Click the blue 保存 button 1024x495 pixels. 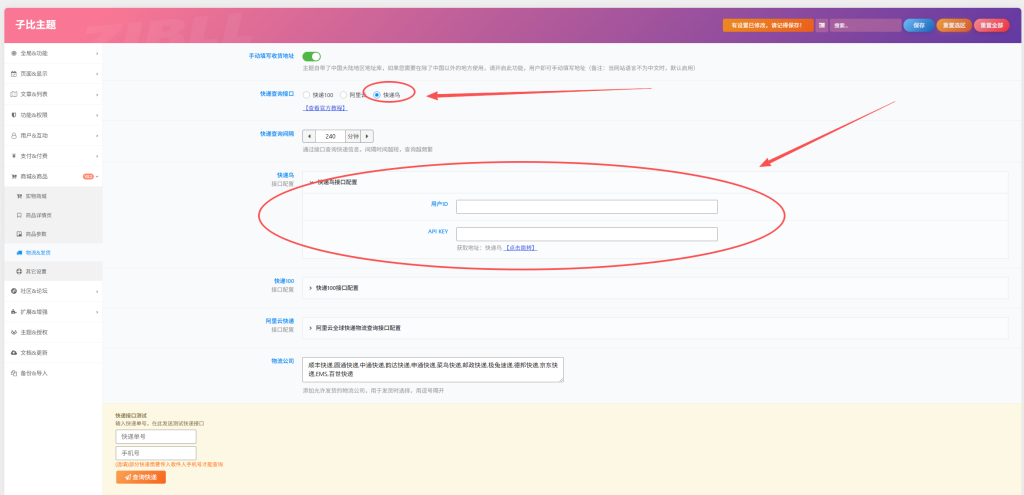[x=919, y=25]
